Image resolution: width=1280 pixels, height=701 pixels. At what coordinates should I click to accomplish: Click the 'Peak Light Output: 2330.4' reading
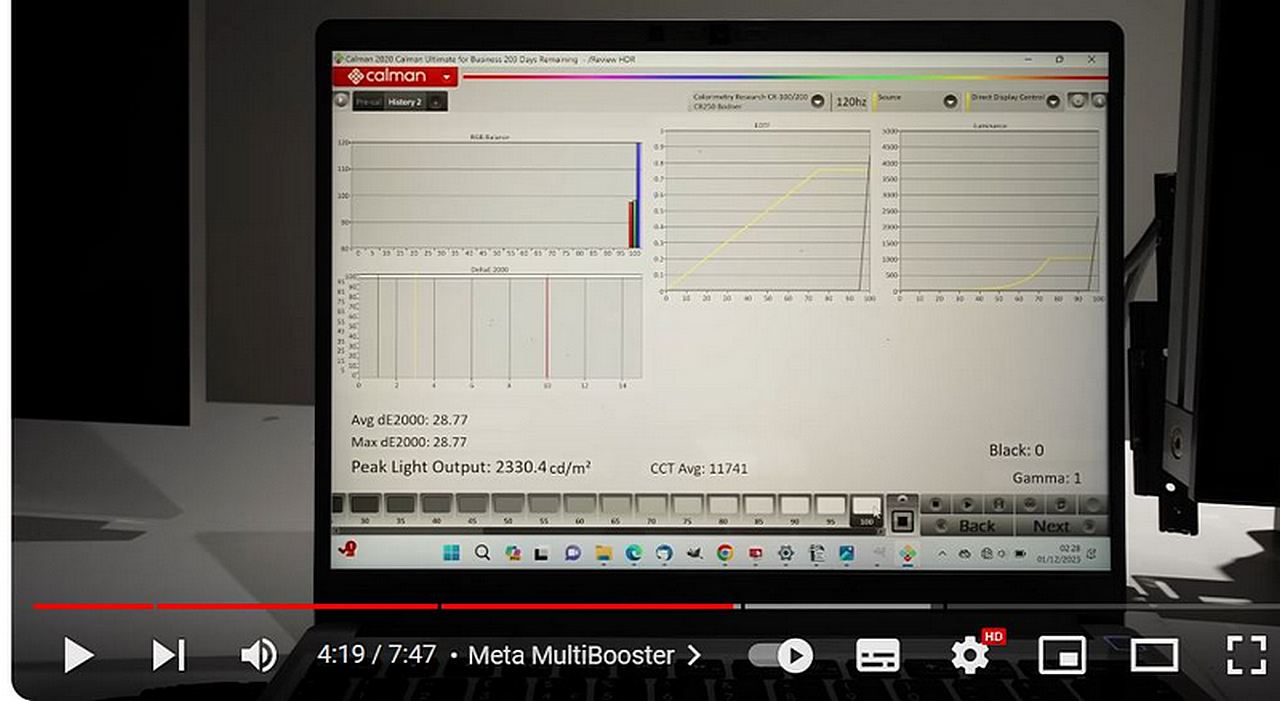point(470,467)
